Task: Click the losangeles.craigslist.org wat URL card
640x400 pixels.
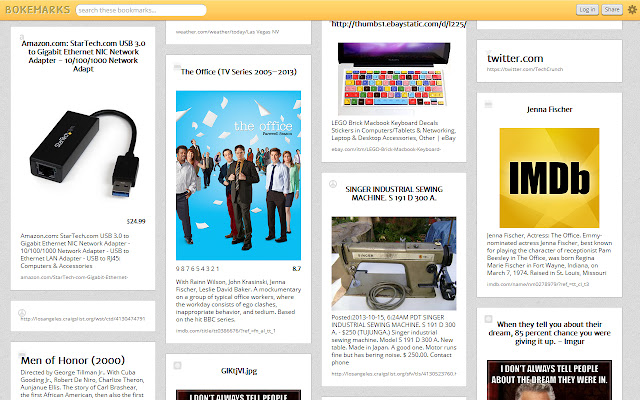Action: (83, 319)
